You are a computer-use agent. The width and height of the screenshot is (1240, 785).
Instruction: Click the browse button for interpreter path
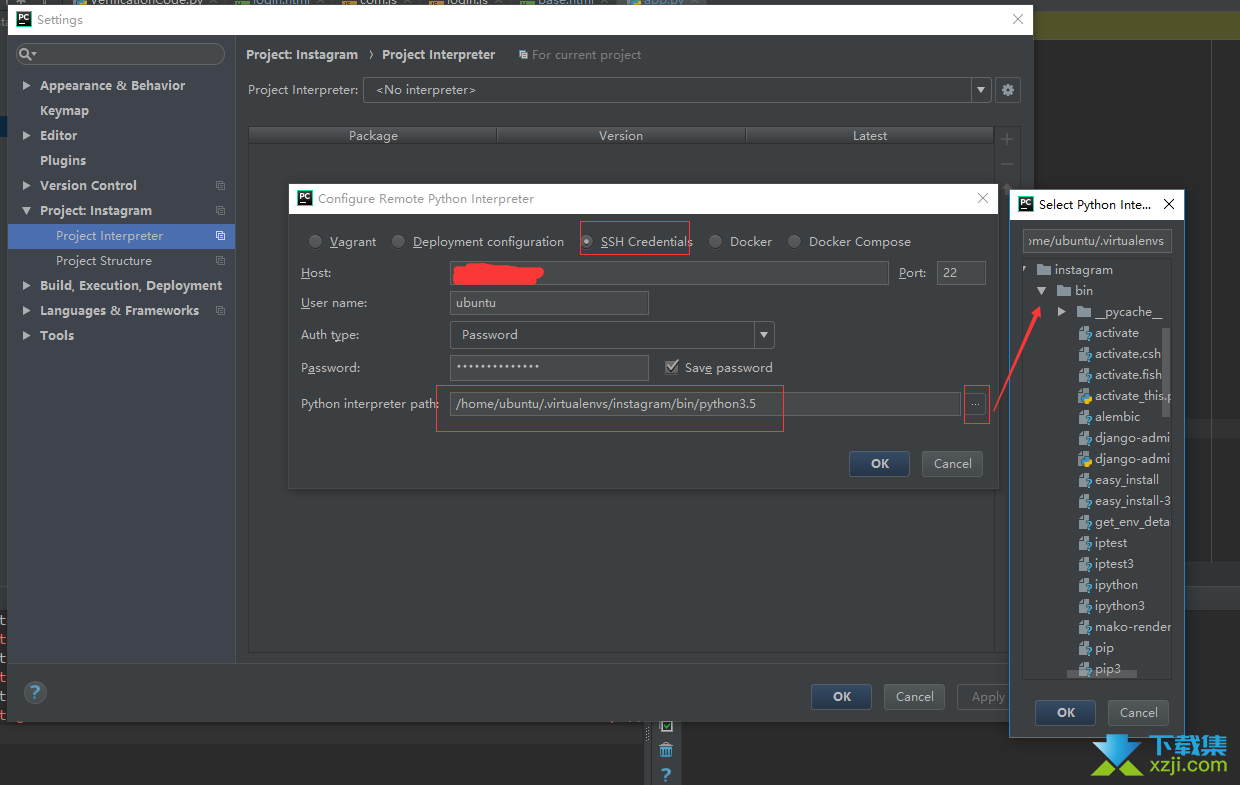click(x=976, y=404)
